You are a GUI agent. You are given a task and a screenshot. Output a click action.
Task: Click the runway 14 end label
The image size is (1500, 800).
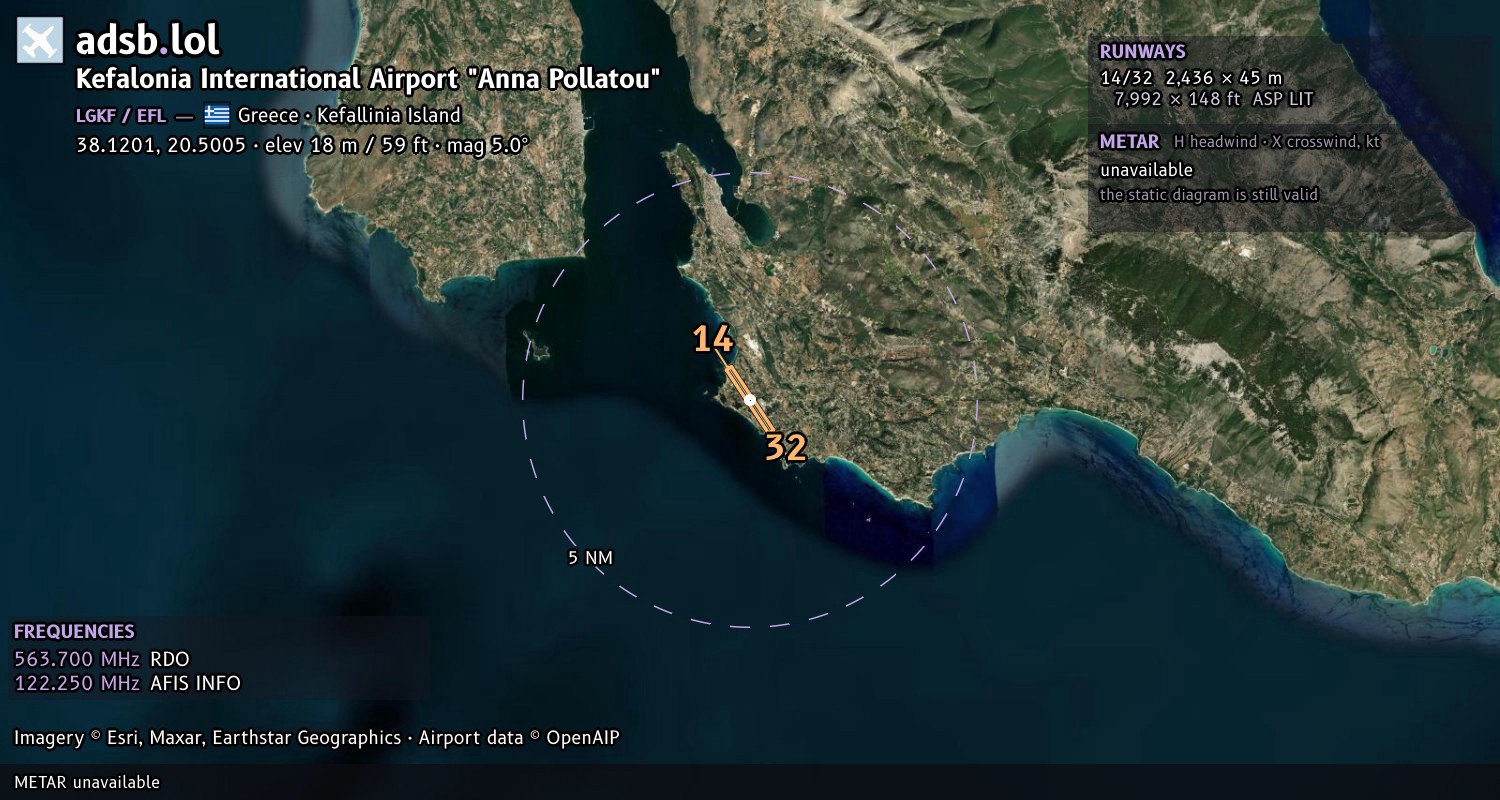point(713,340)
